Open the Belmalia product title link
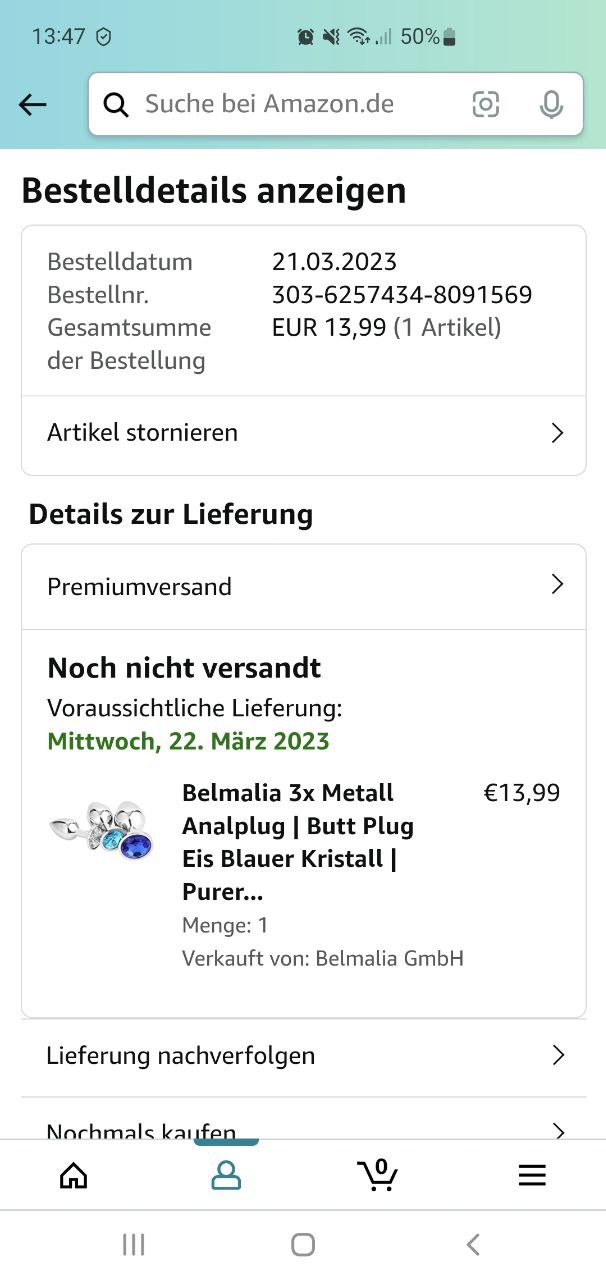This screenshot has width=606, height=1280. click(x=298, y=842)
